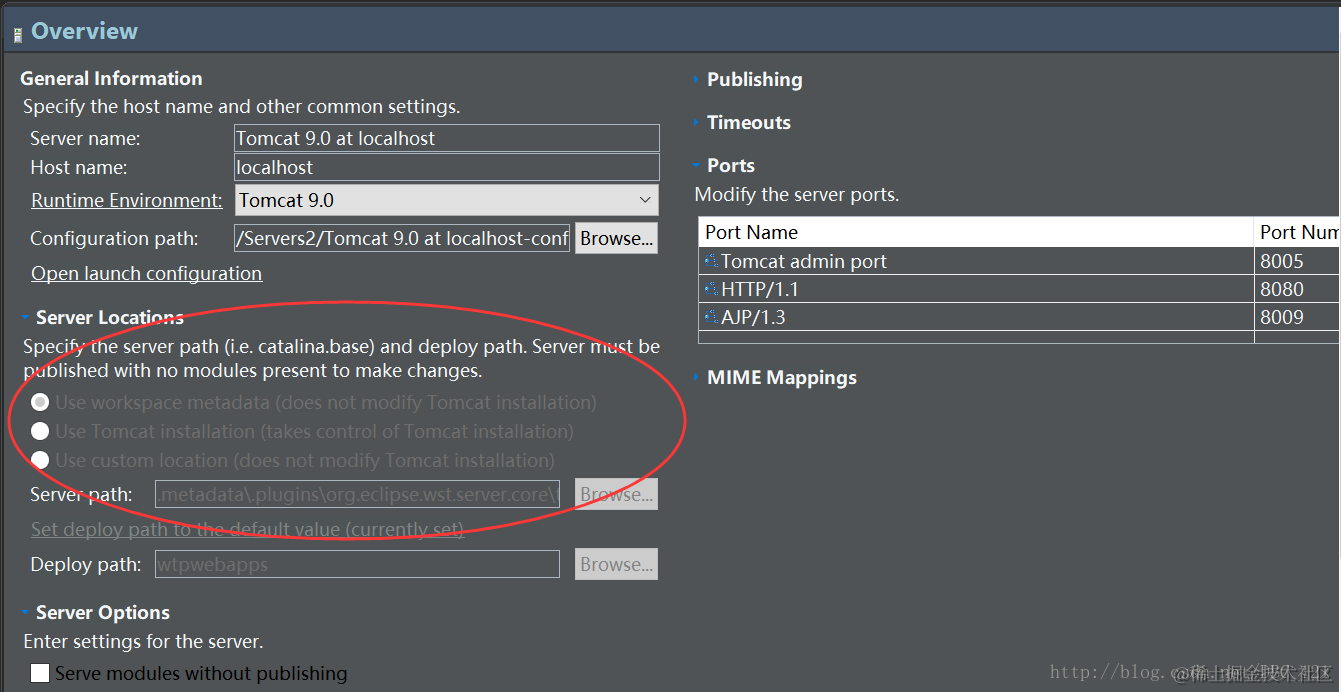Open launch configuration link
This screenshot has width=1341, height=692.
point(147,273)
